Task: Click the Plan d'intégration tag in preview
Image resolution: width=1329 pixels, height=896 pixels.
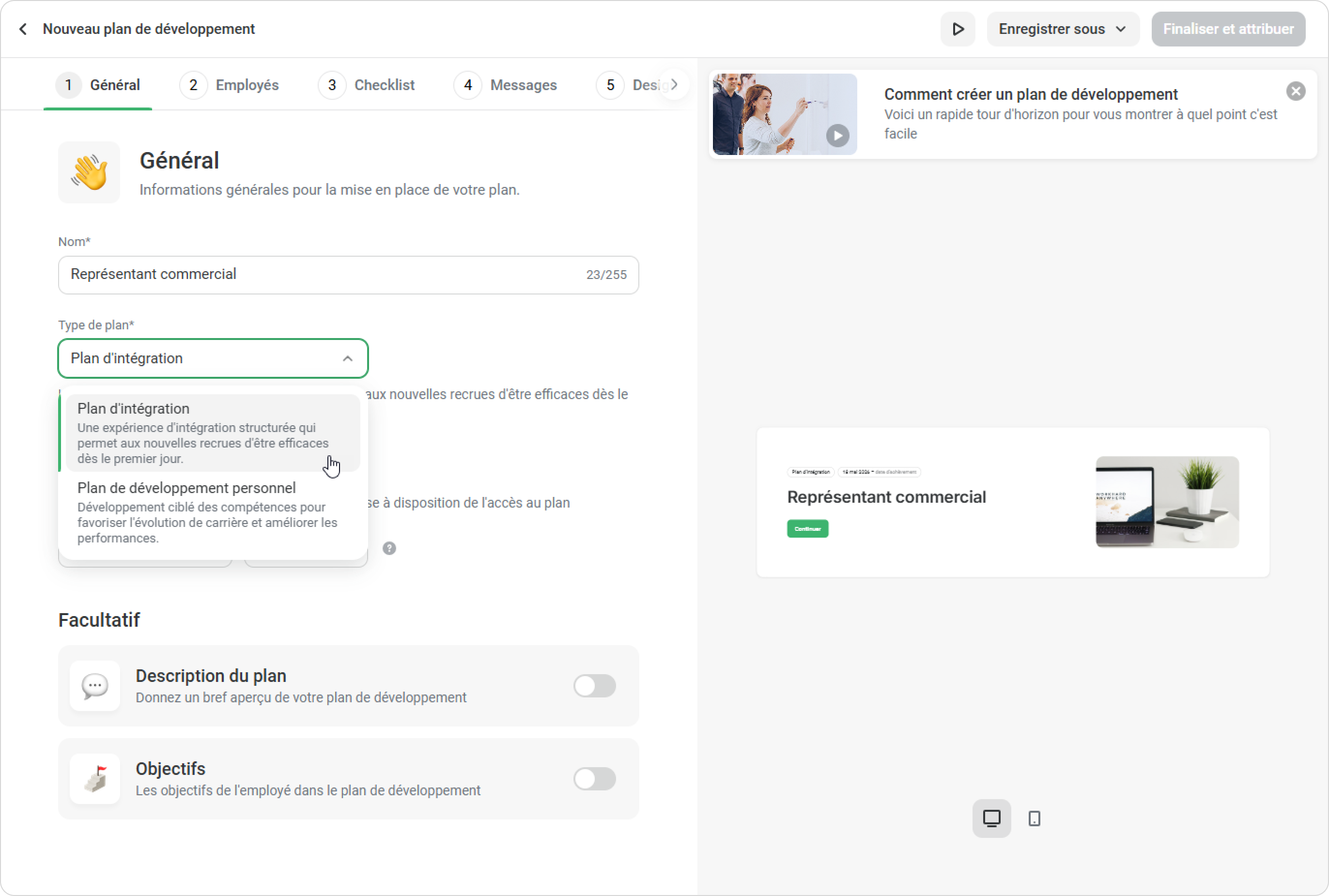Action: pyautogui.click(x=811, y=472)
